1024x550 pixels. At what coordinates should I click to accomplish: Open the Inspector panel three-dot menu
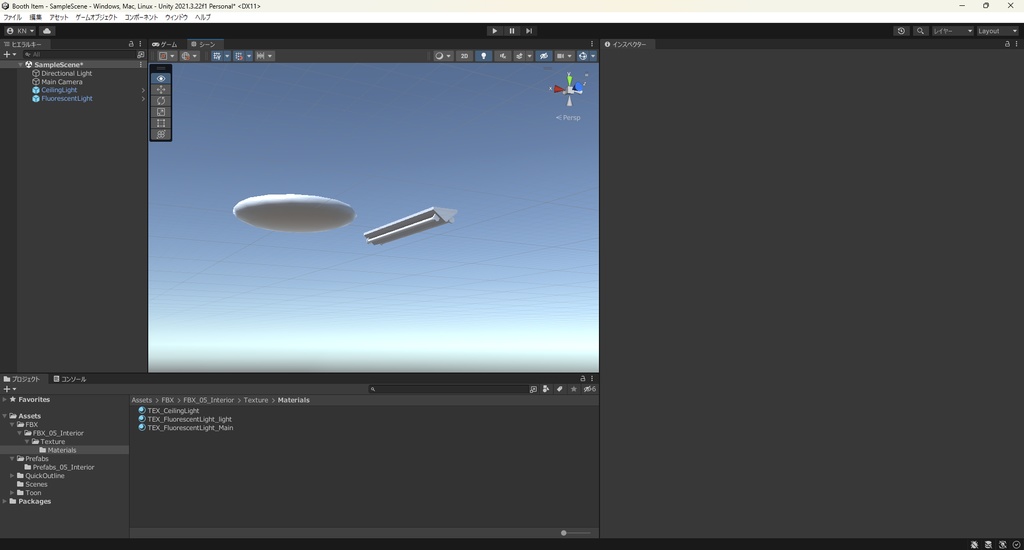click(1016, 44)
